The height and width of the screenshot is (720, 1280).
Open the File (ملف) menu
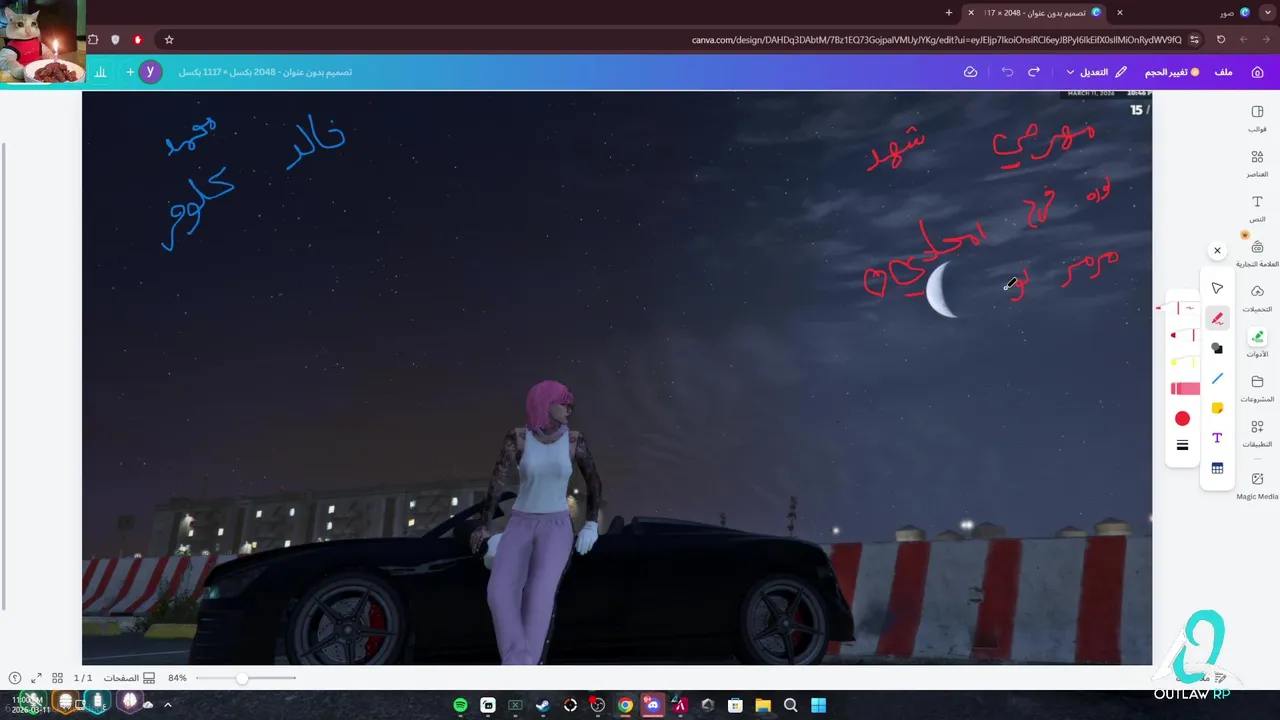(x=1223, y=72)
